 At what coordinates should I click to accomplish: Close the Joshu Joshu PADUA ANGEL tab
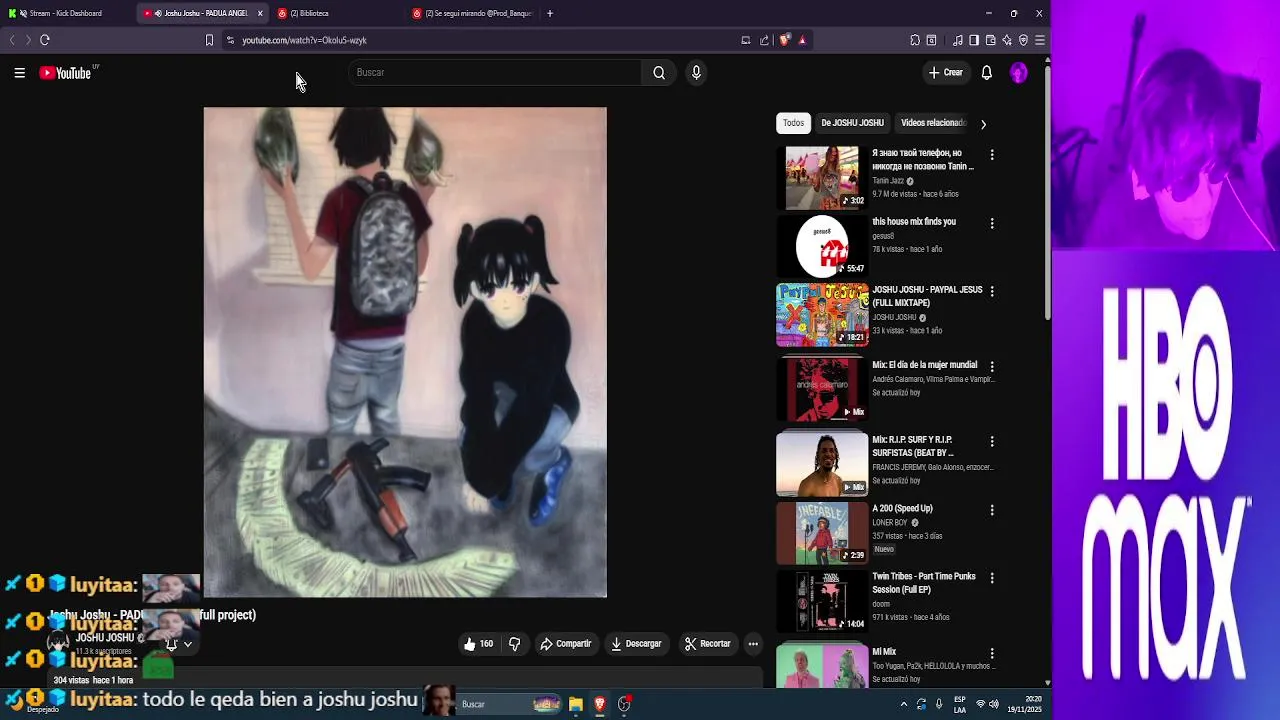tap(260, 13)
